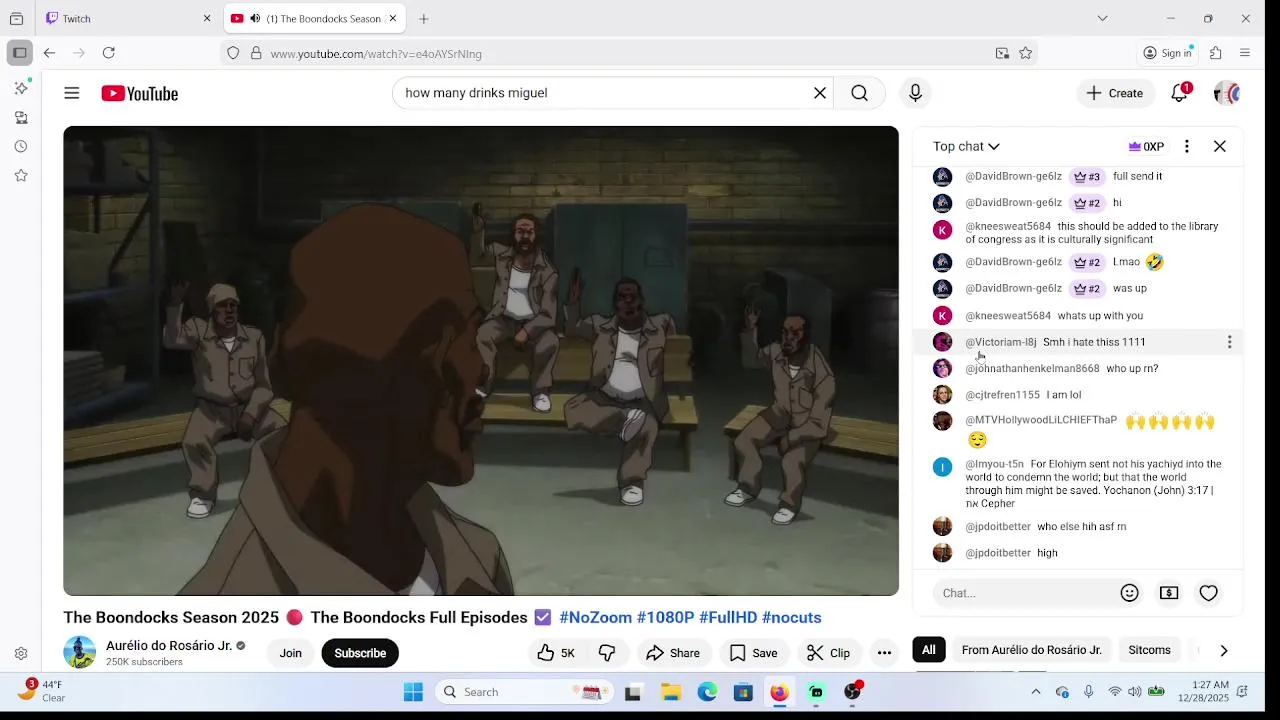The image size is (1280, 720).
Task: Open Super Chat dollar icon
Action: pyautogui.click(x=1169, y=593)
